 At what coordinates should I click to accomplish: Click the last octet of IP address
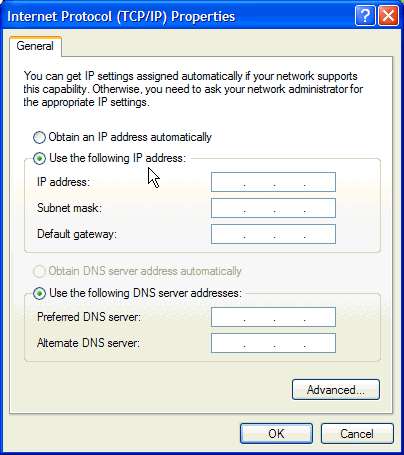point(319,182)
